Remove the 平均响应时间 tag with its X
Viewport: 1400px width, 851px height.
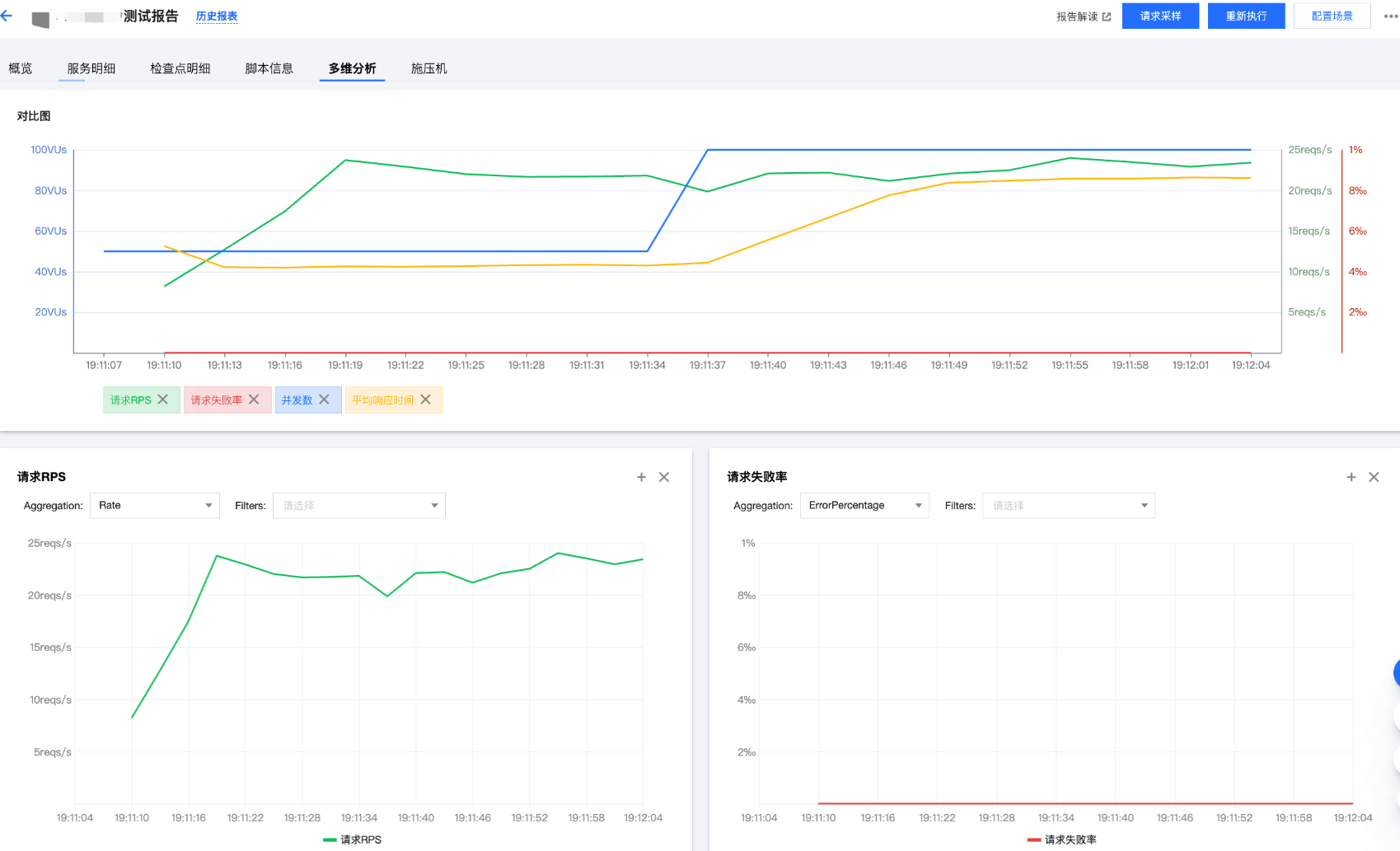[425, 400]
